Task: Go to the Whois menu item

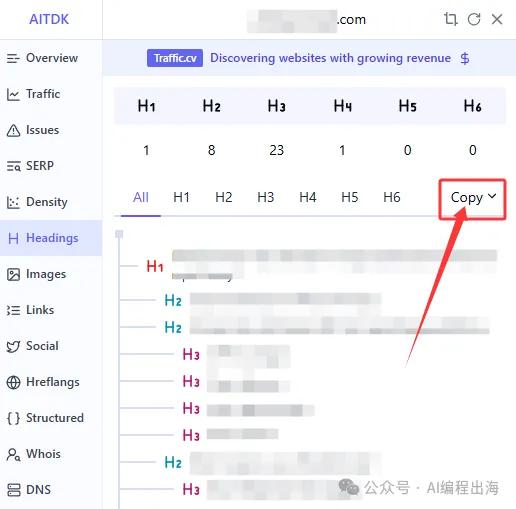Action: 34,454
